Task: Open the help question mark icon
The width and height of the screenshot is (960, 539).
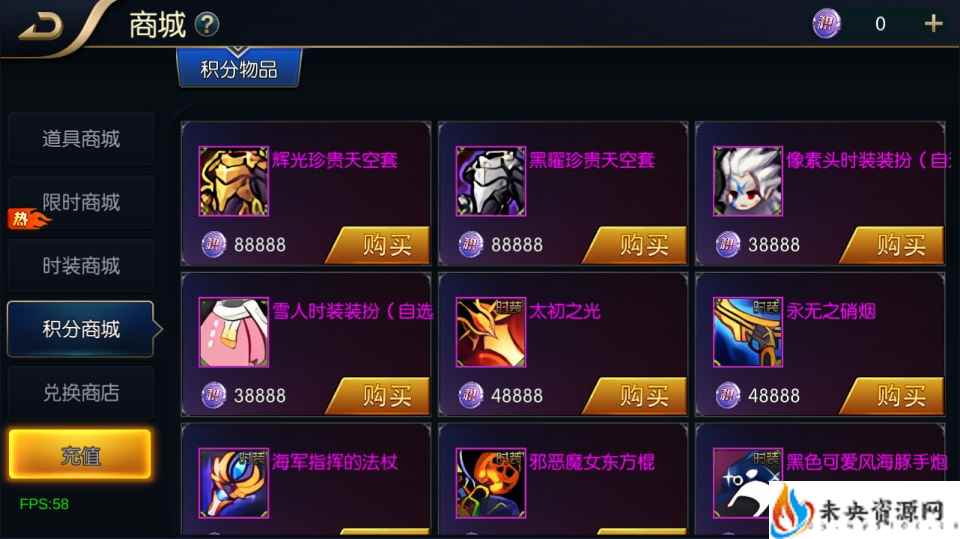Action: (x=207, y=24)
